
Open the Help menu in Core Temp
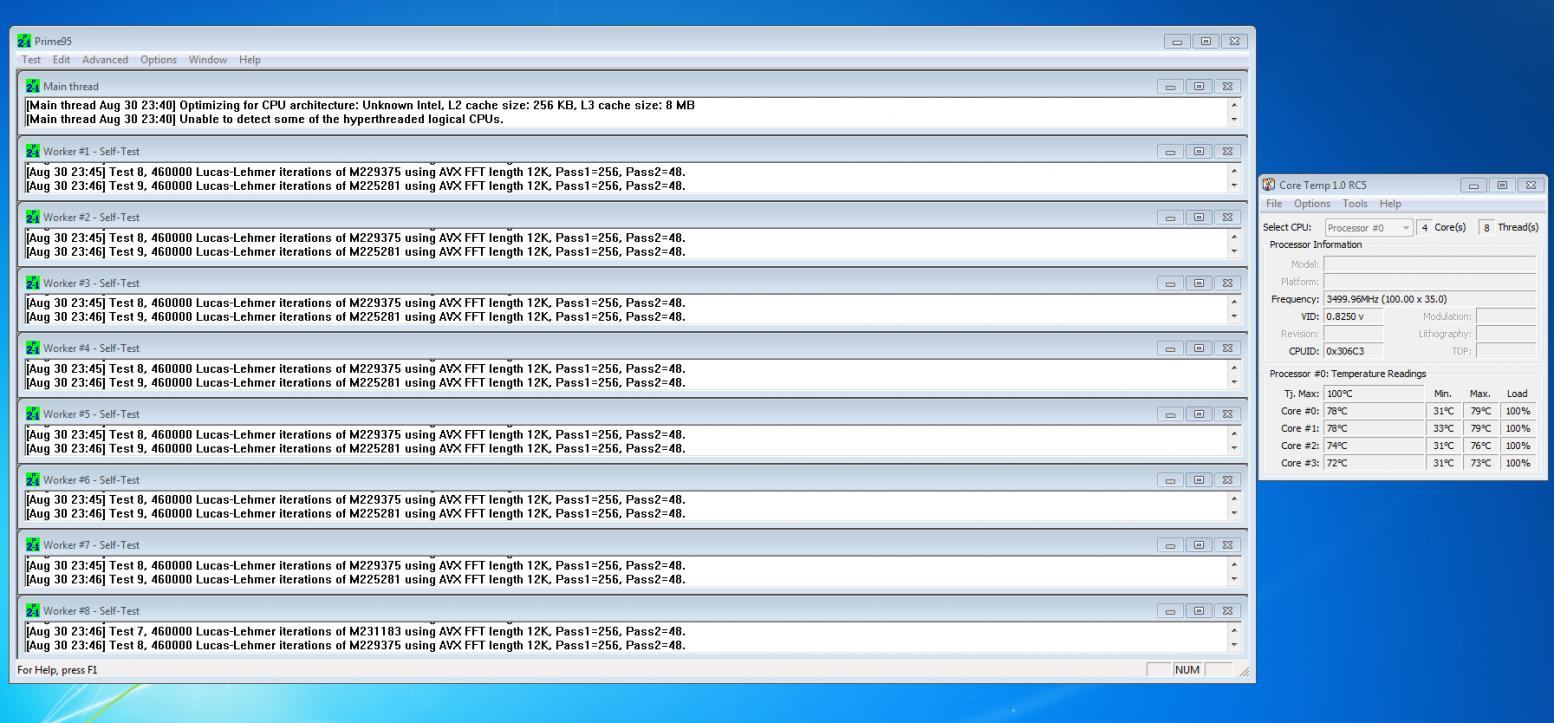pos(1390,204)
